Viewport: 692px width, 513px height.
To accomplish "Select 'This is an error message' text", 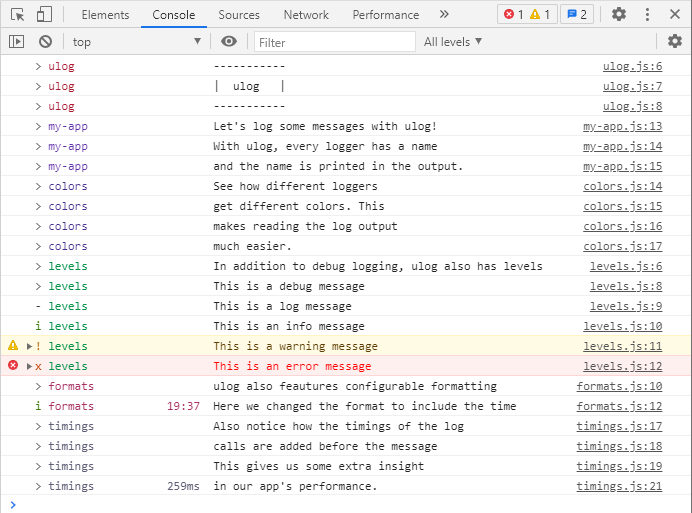I will click(x=292, y=366).
